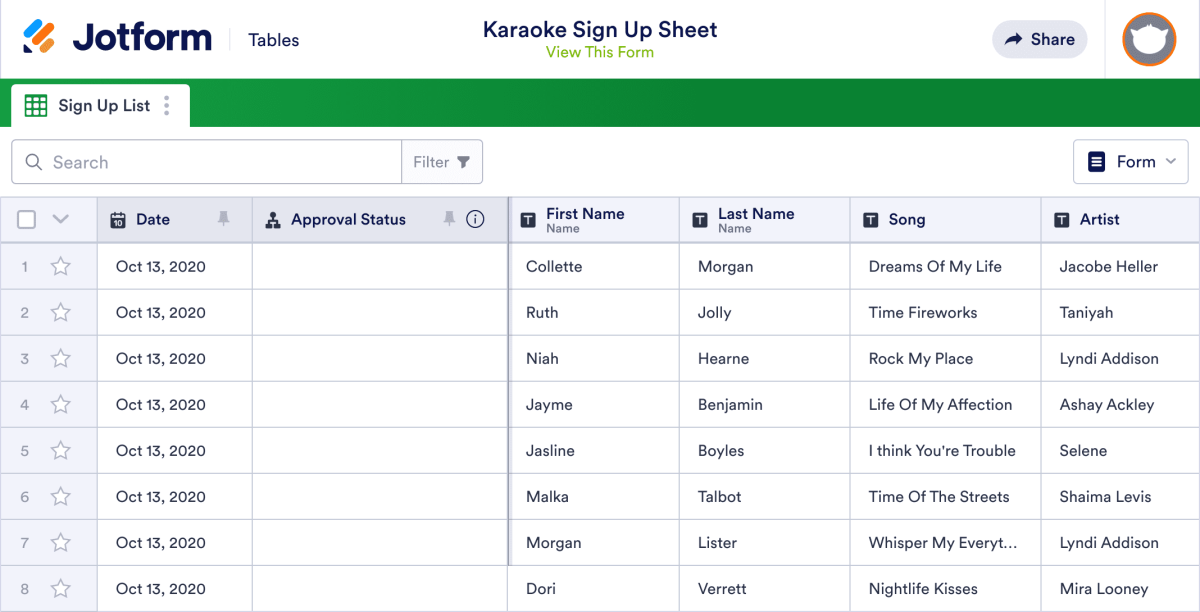Viewport: 1200px width, 612px height.
Task: Click the Share button
Action: [1039, 39]
